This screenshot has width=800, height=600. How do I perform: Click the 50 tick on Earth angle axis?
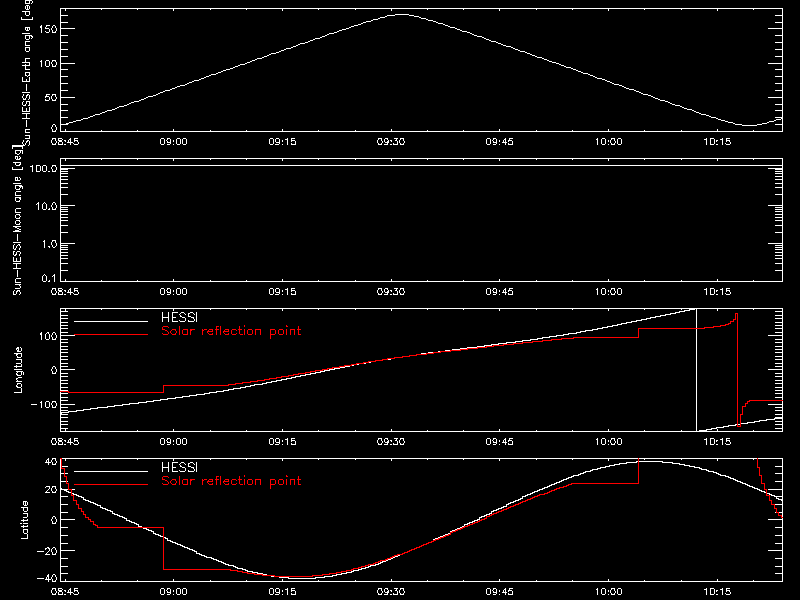(51, 97)
